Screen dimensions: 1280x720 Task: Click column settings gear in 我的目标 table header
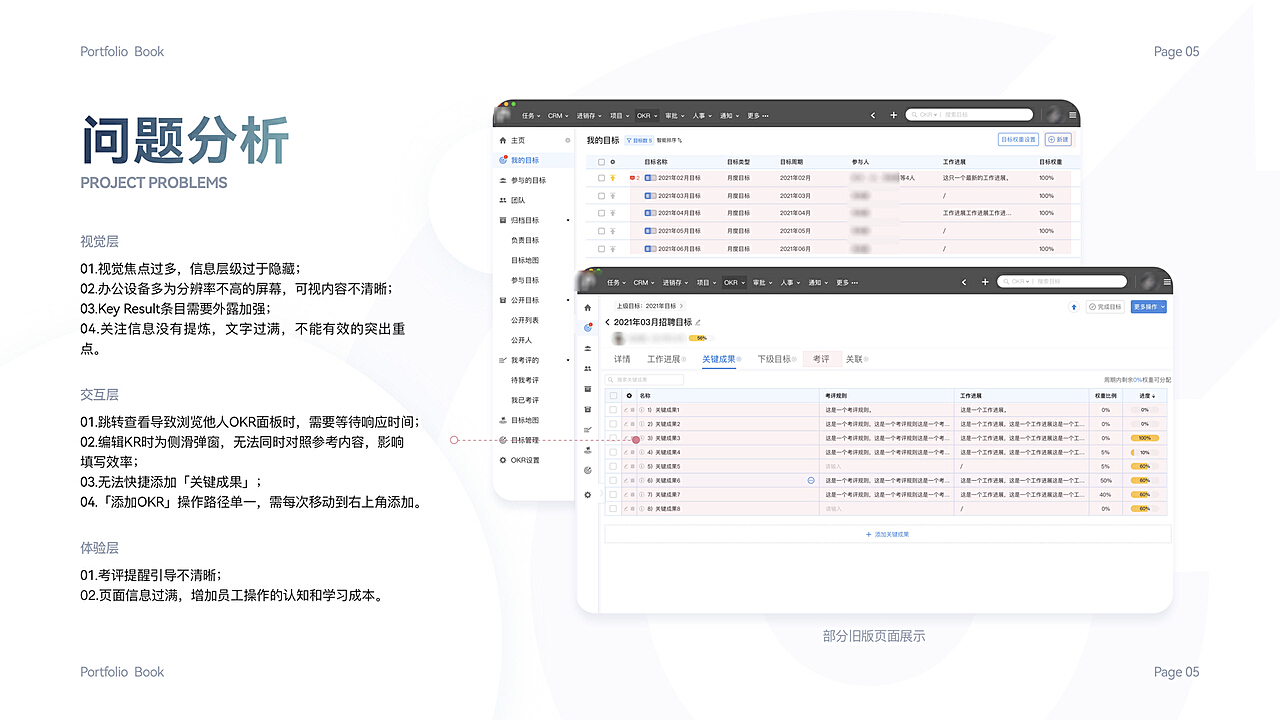point(613,161)
